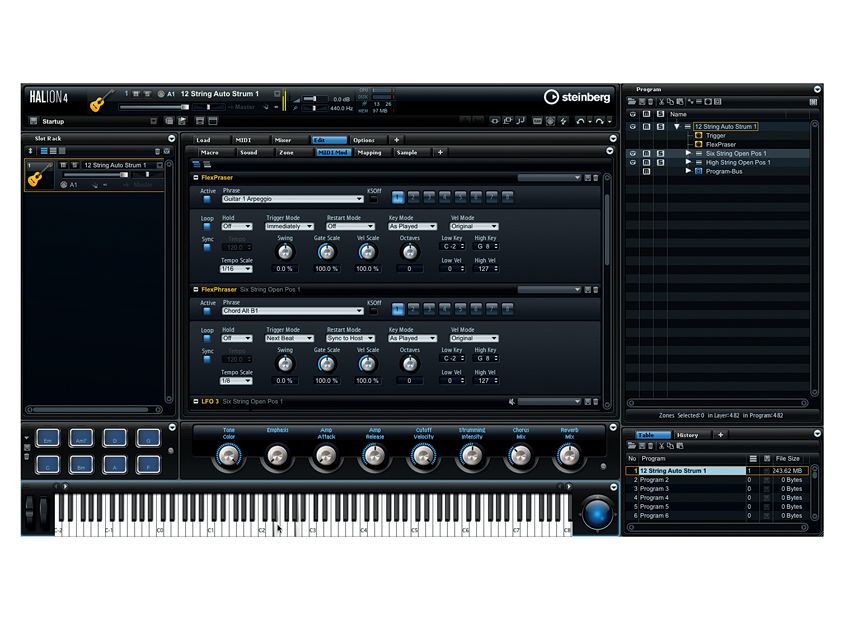850x638 pixels.
Task: Click the columns icon in Program tree toolbar
Action: 813,101
